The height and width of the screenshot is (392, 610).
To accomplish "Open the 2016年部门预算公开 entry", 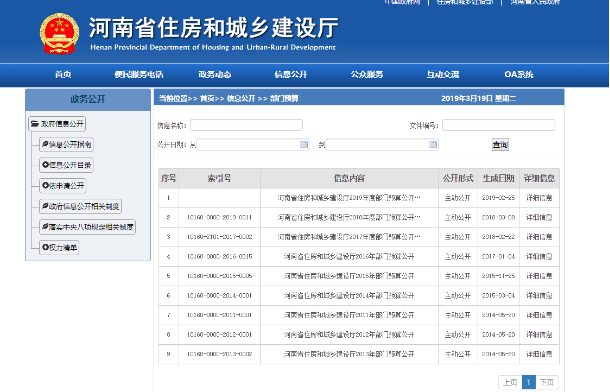I will (x=349, y=256).
